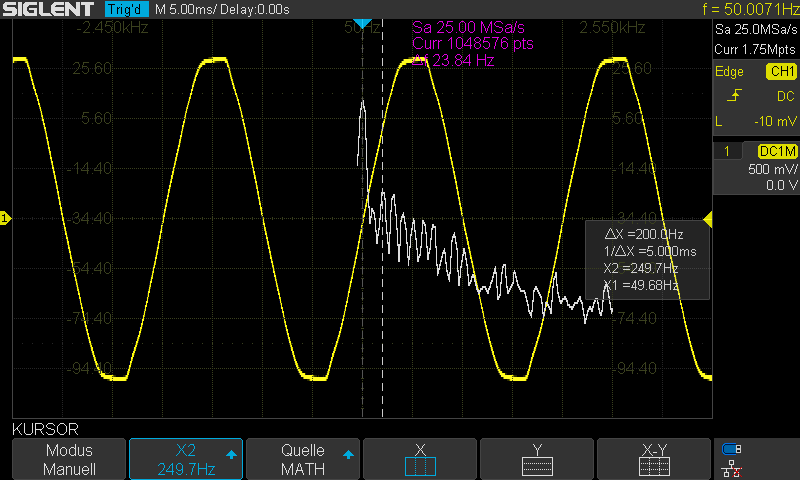Click the magenta Sa 25.00 MSa/s FFT readout

pos(468,28)
